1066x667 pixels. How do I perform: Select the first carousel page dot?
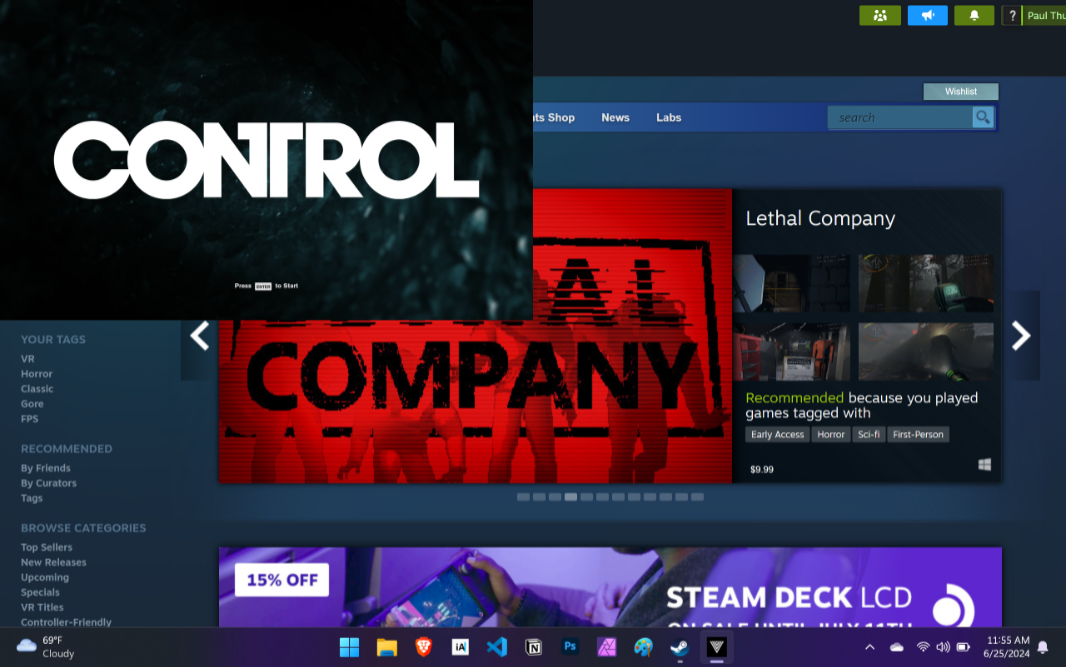(x=523, y=497)
